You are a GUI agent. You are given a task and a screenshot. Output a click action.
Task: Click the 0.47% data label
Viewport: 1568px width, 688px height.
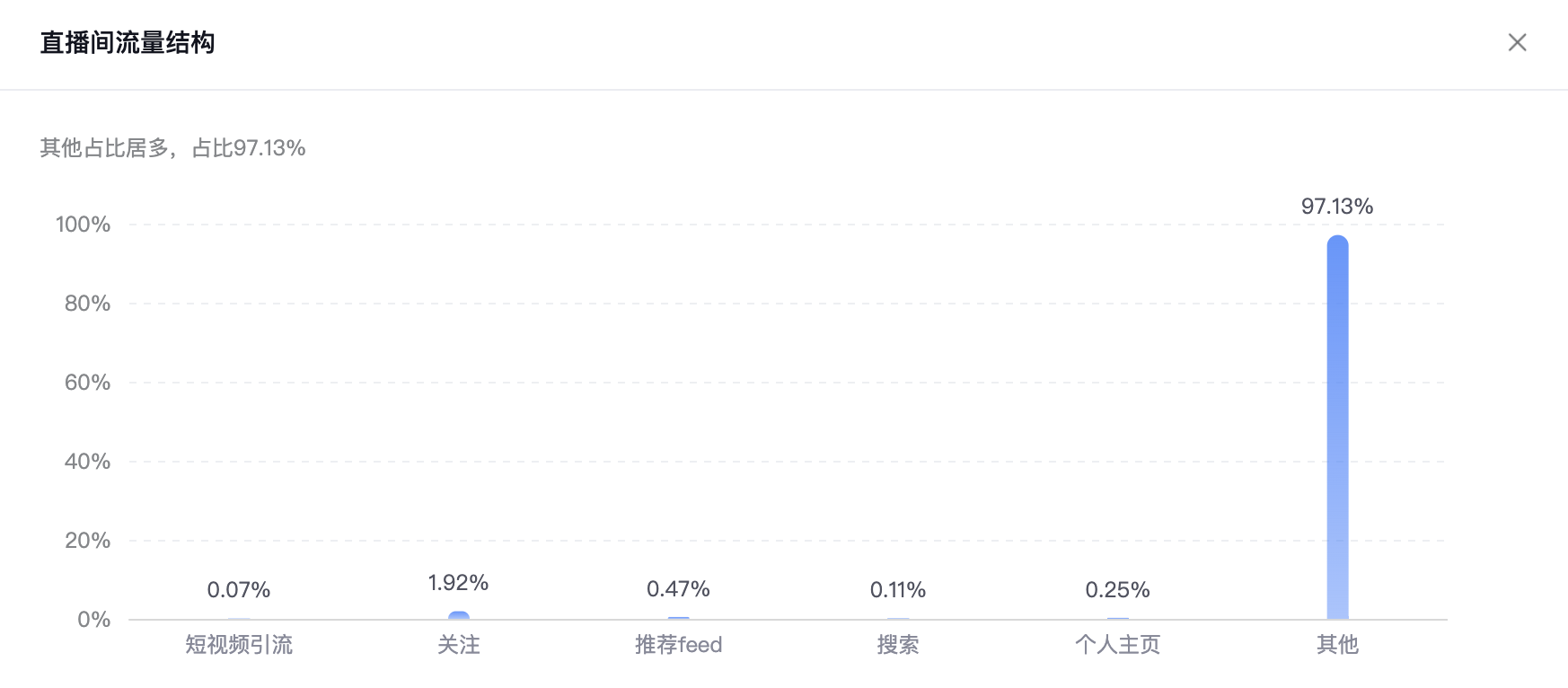tap(678, 589)
